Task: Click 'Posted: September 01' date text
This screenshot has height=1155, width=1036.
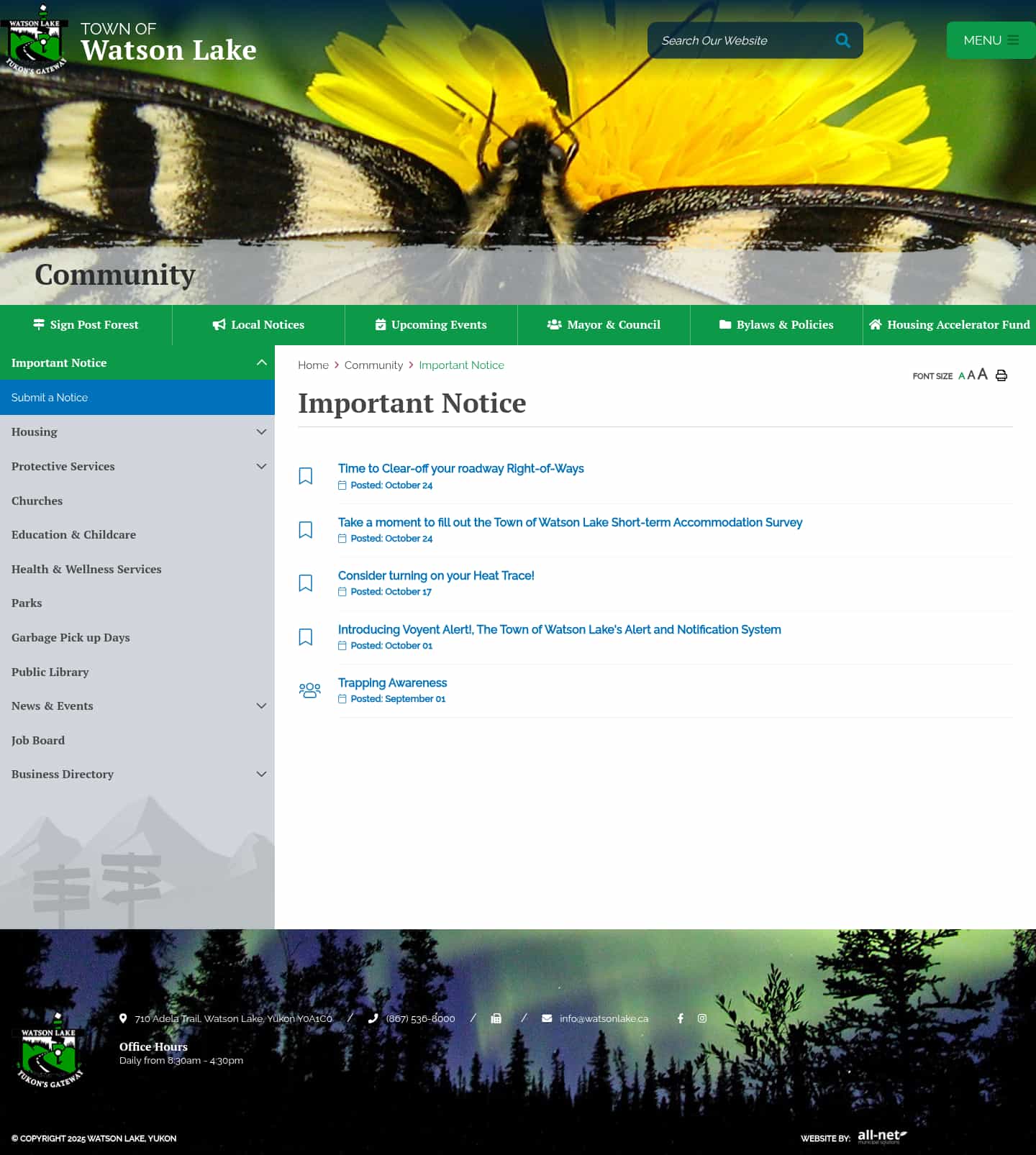Action: pos(398,699)
